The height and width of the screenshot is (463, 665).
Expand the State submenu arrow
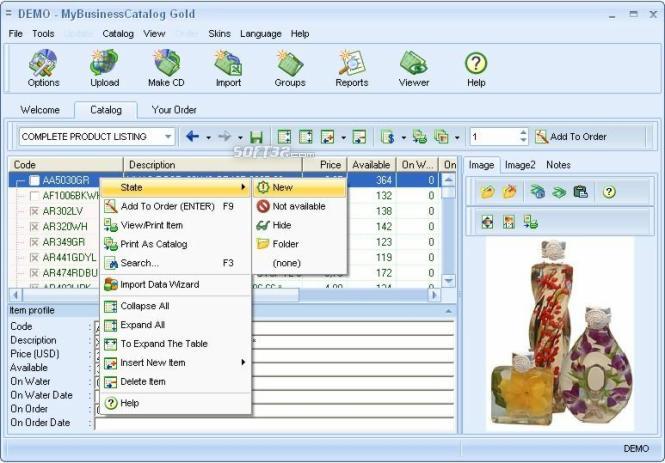(x=243, y=187)
